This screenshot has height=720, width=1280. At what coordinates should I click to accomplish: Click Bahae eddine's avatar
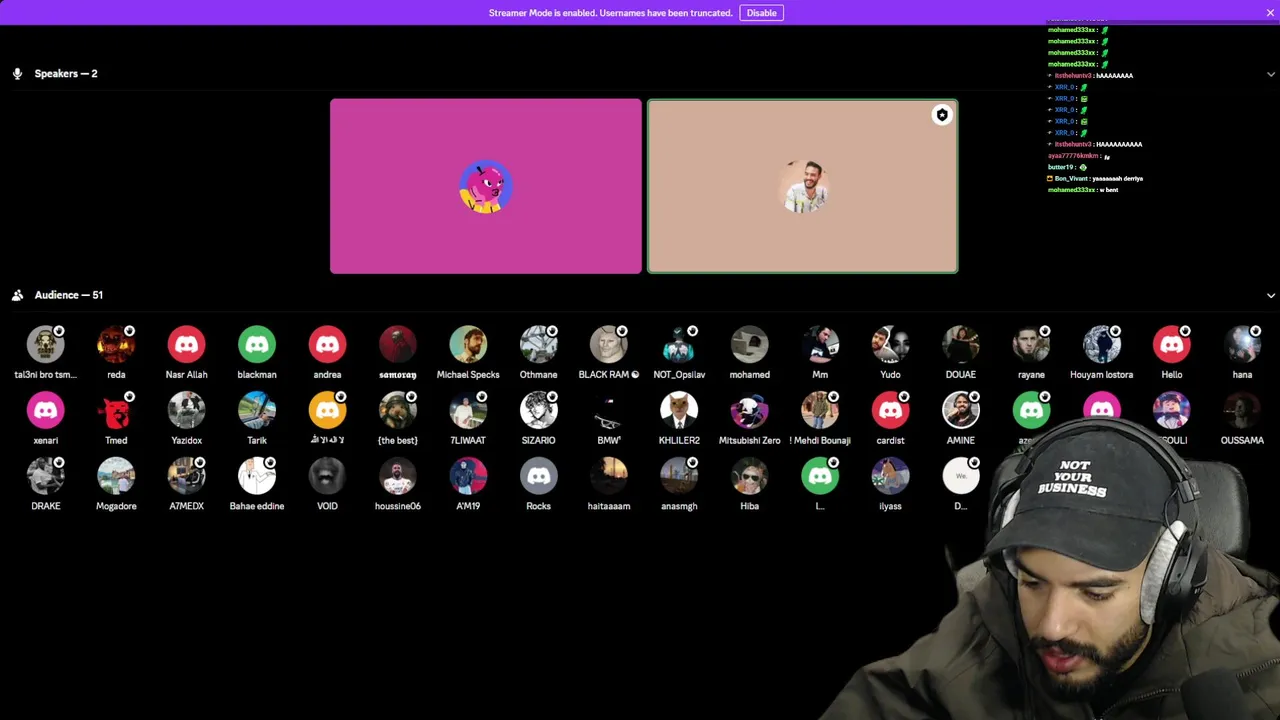click(x=257, y=477)
